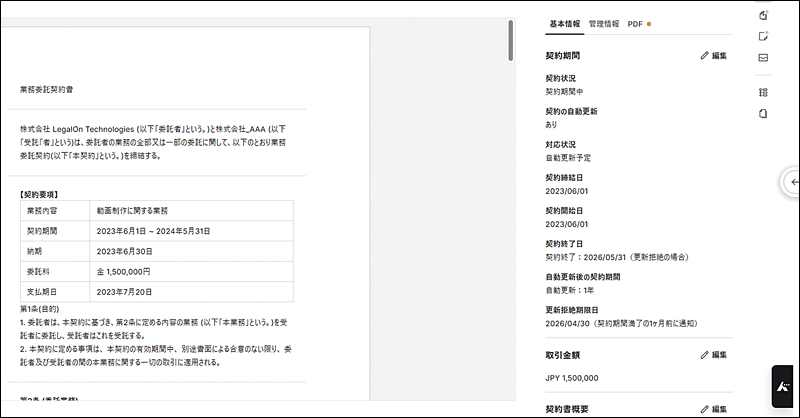Click the JPY 1,500,000 amount value
Screen dimensions: 800x418
pos(572,378)
